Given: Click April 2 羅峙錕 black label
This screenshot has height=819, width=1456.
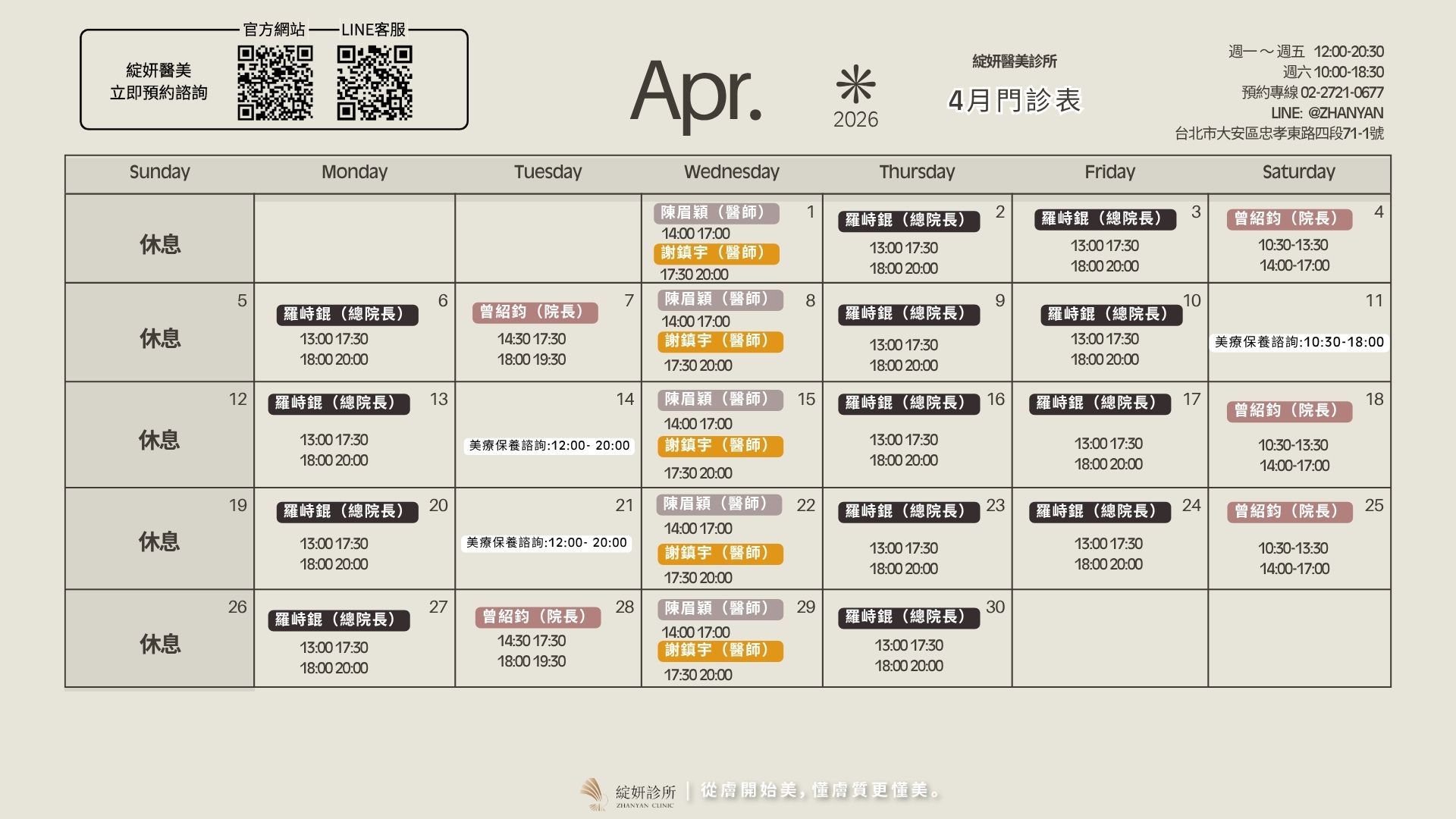Looking at the screenshot, I should 908,221.
